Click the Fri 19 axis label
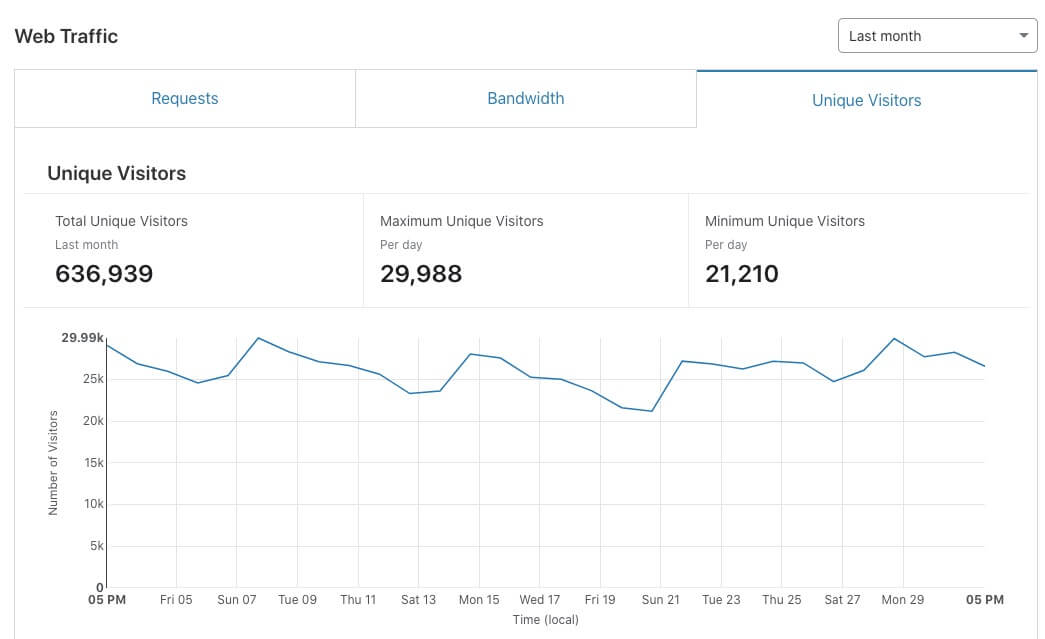The width and height of the screenshot is (1045, 639). (600, 599)
